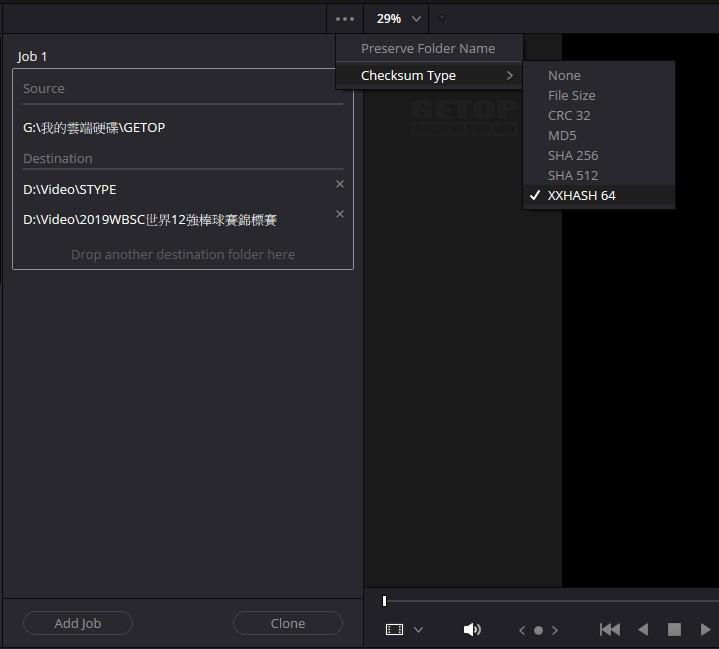The image size is (719, 649).
Task: Click the Drop another destination folder area
Action: 183,255
